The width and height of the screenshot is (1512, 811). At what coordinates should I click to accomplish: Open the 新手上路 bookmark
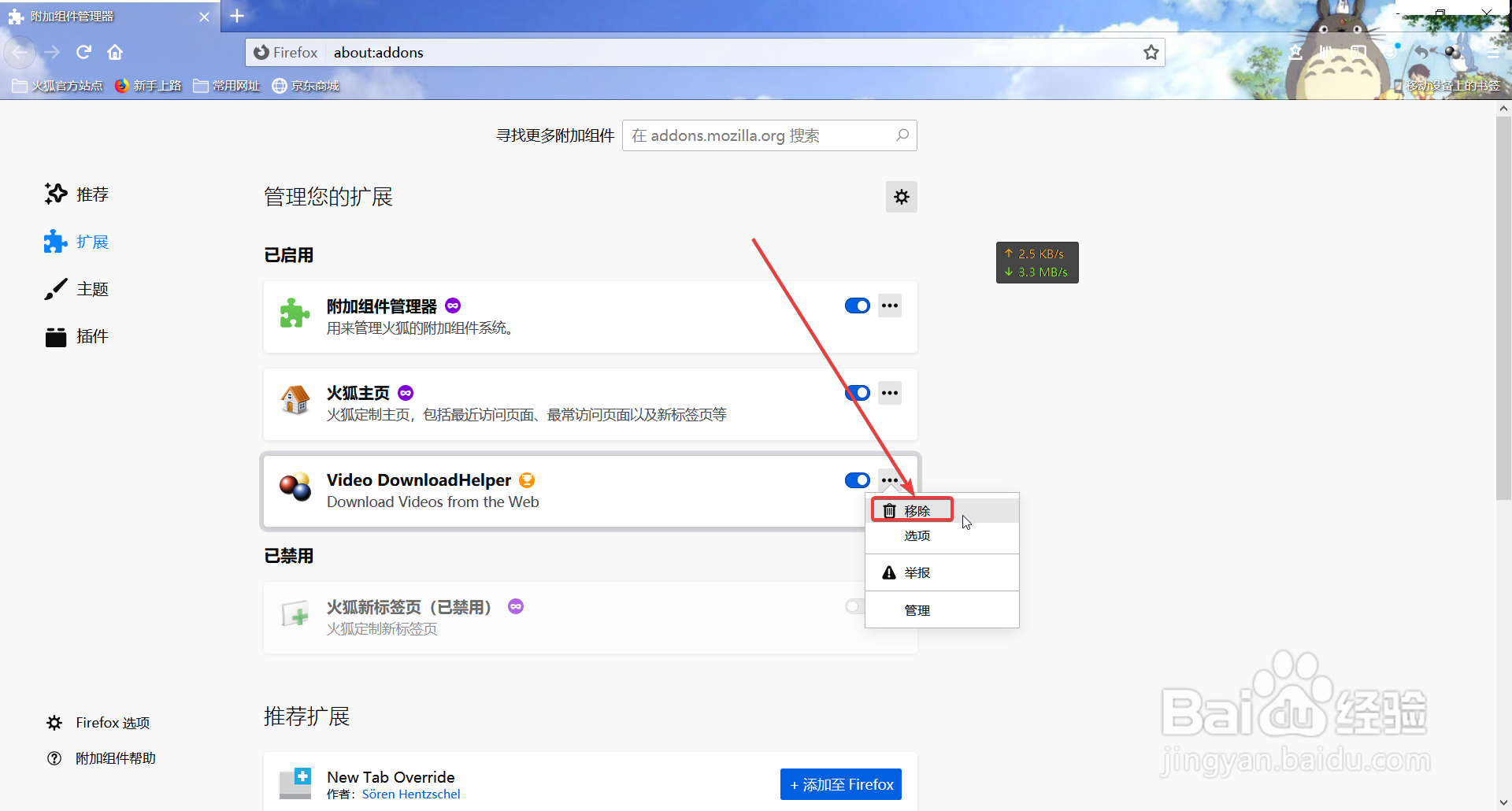pyautogui.click(x=148, y=86)
